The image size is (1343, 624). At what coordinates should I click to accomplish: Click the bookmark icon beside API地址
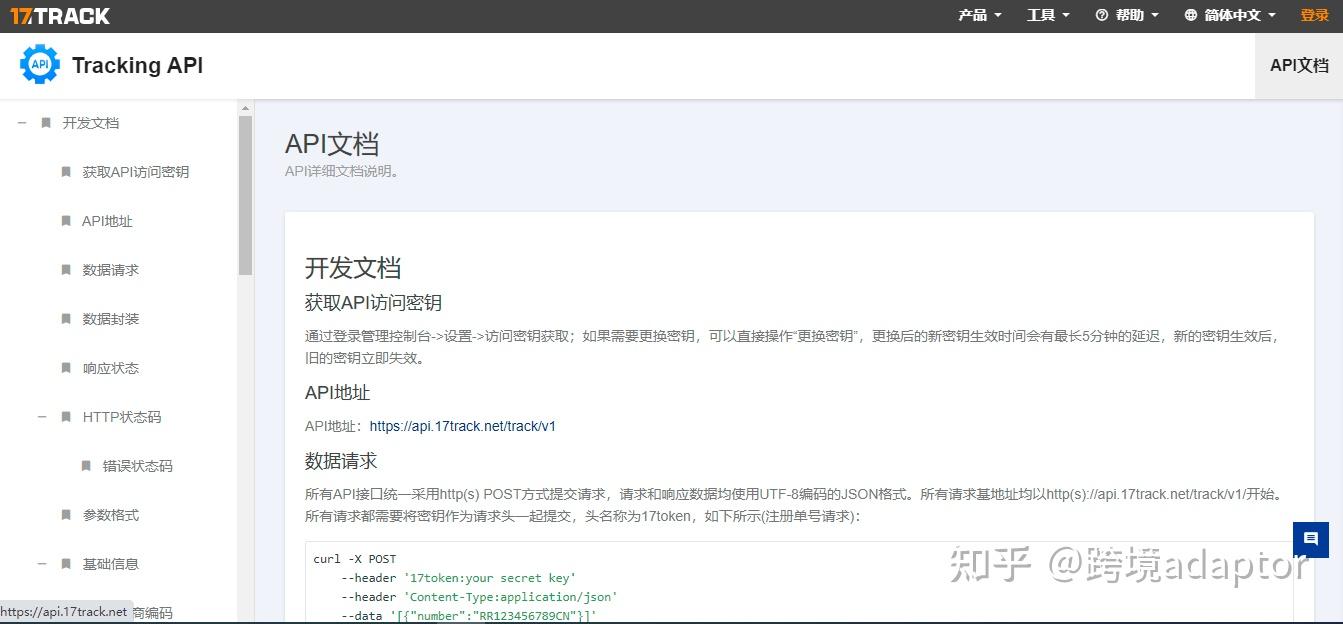(64, 221)
